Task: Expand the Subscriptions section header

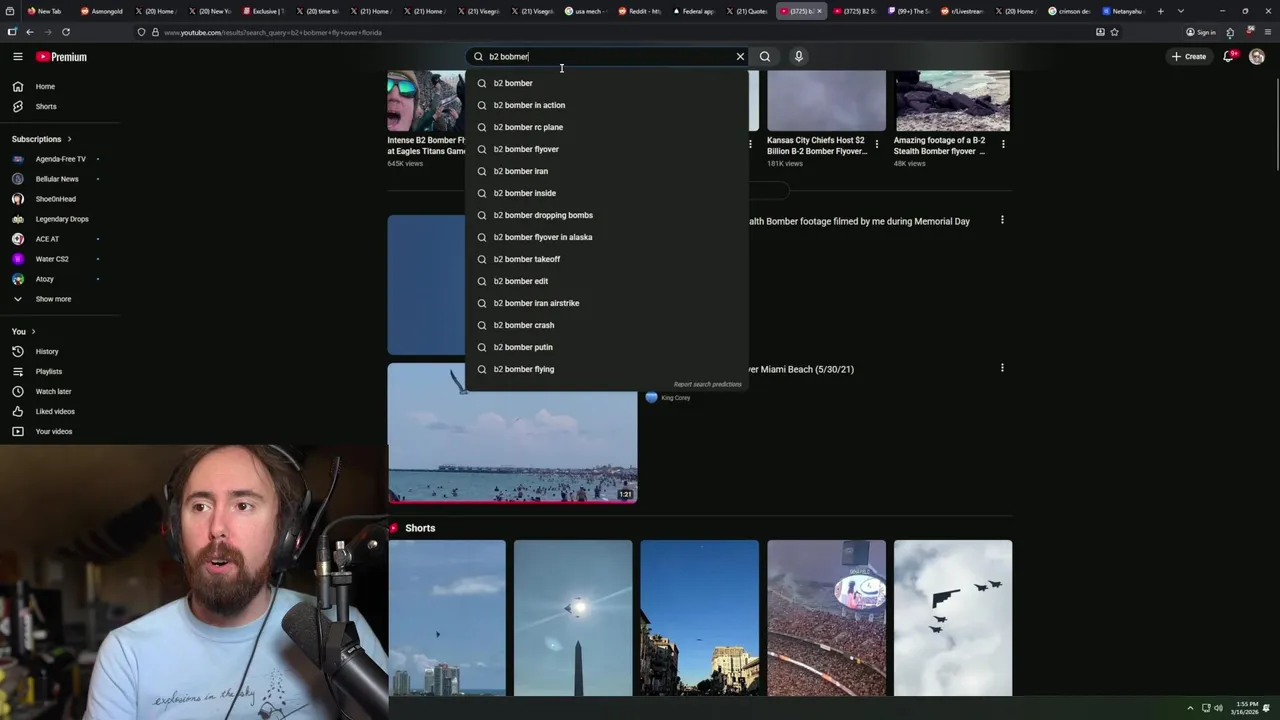Action: point(42,139)
